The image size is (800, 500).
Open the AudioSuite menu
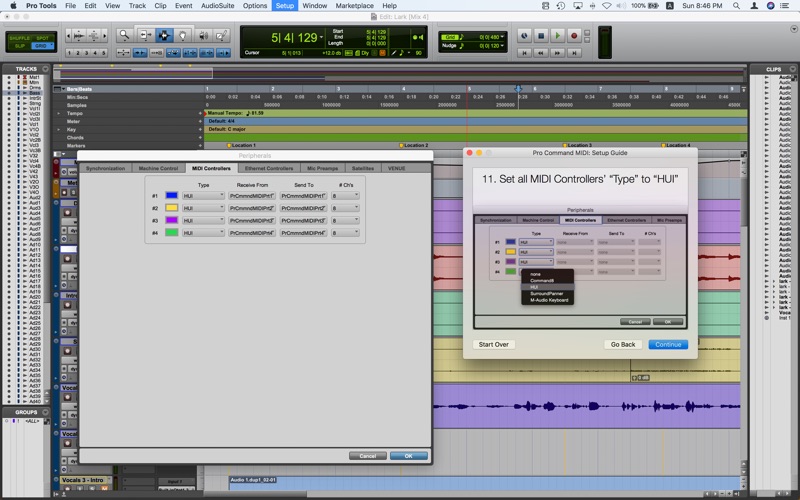217,6
